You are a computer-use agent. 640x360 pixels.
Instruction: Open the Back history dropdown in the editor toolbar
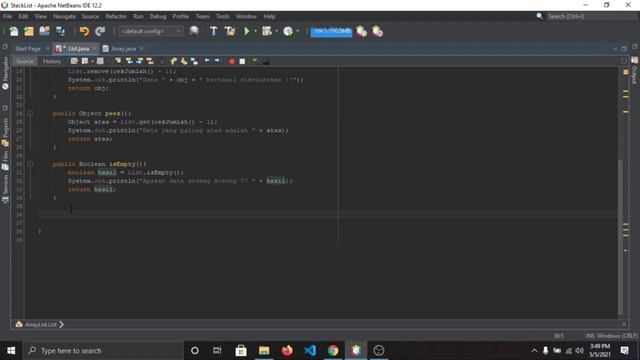click(92, 61)
